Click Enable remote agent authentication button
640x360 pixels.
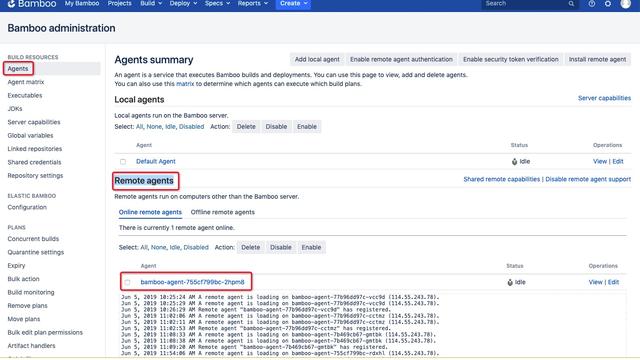(x=401, y=60)
